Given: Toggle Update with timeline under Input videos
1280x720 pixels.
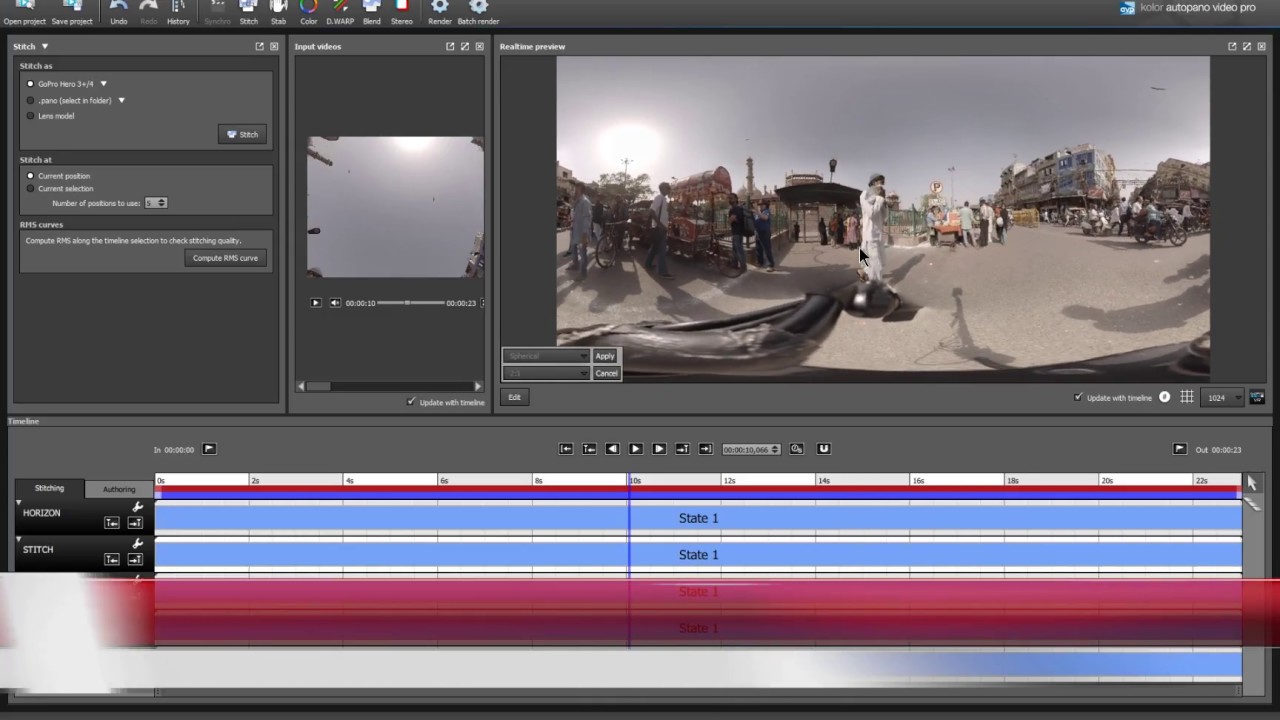Looking at the screenshot, I should 411,402.
